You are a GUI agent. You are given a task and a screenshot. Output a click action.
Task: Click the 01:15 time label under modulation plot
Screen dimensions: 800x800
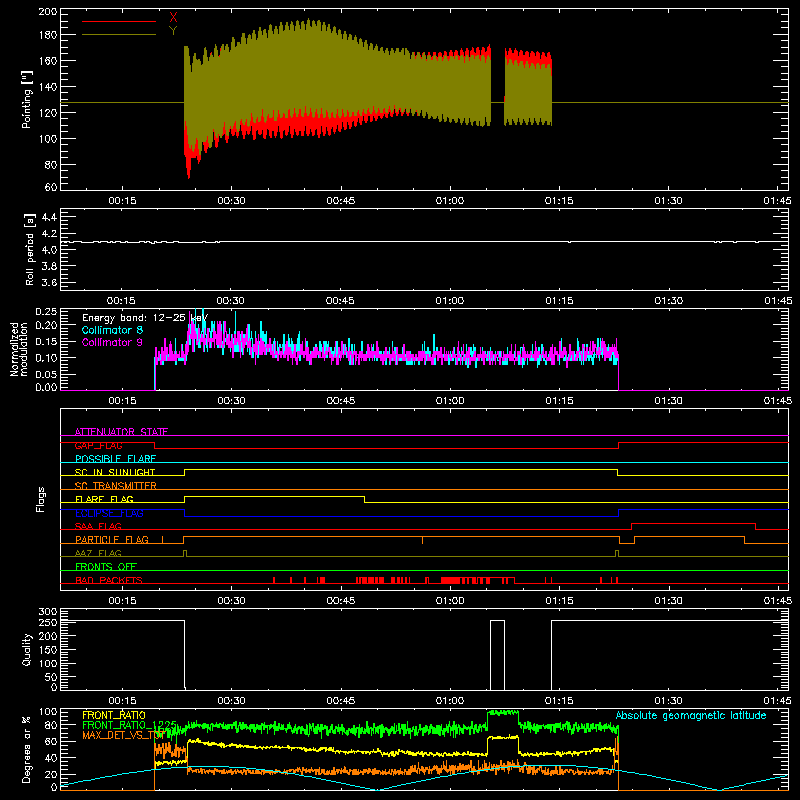click(x=559, y=401)
